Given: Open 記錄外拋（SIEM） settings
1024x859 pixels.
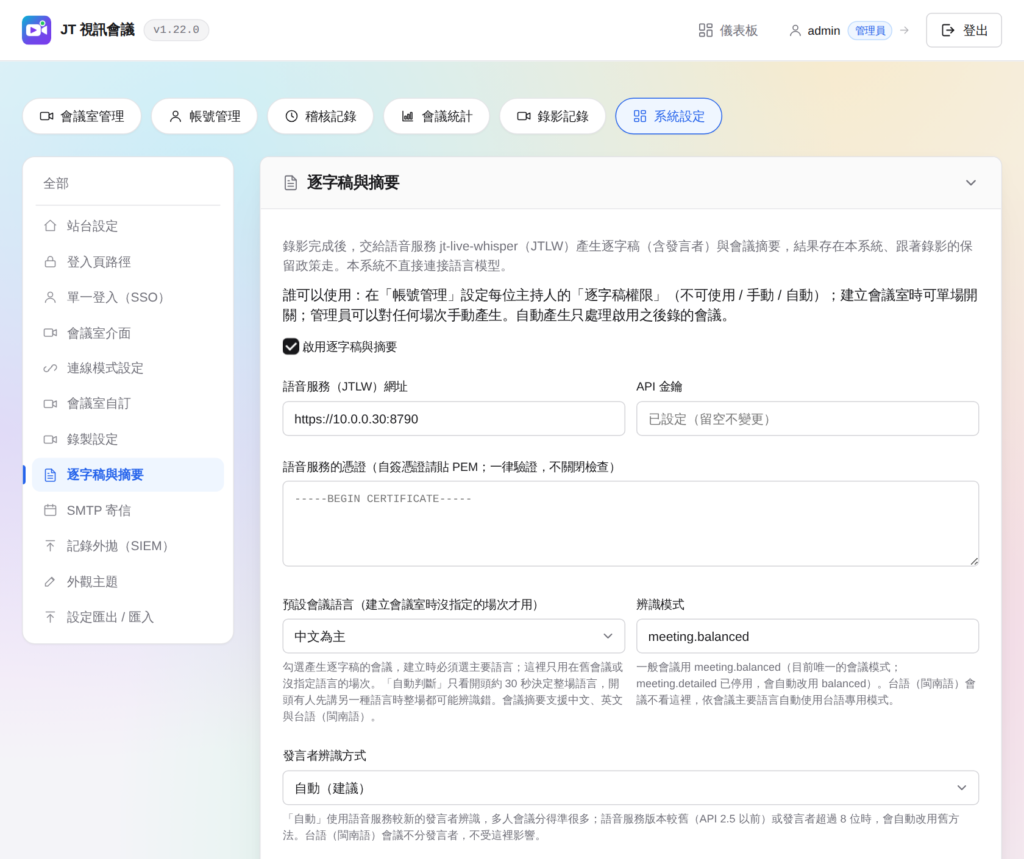Looking at the screenshot, I should click(127, 546).
